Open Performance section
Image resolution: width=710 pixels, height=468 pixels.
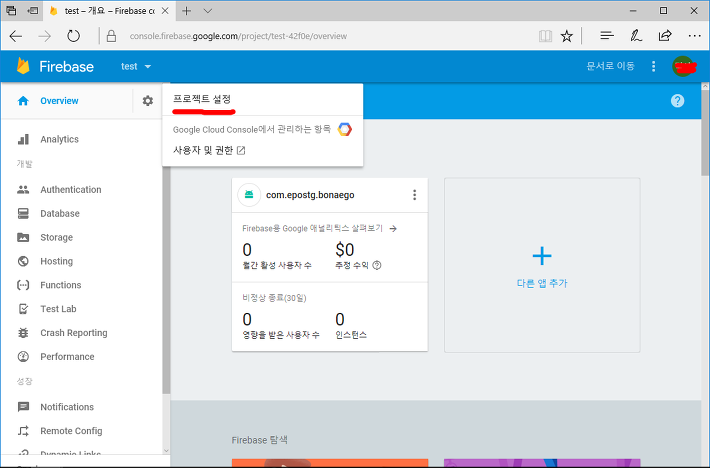[67, 357]
